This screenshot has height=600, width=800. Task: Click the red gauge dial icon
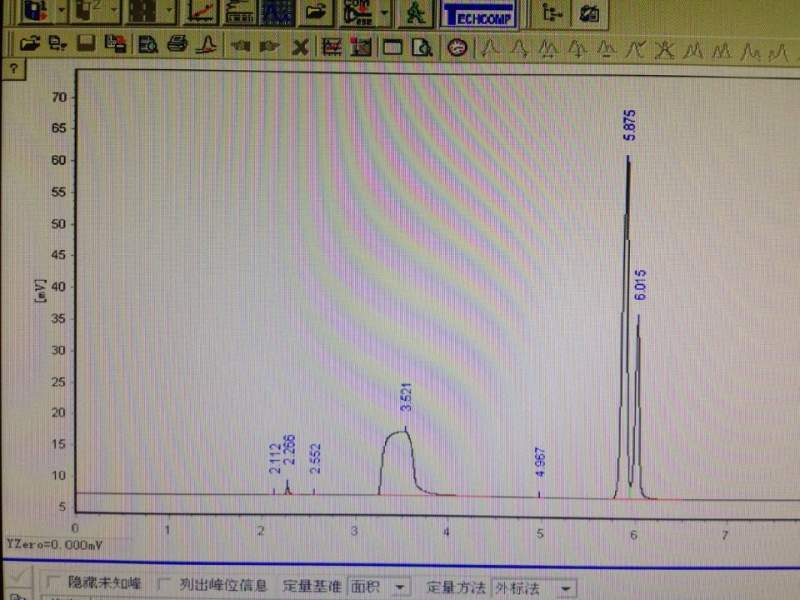(x=457, y=48)
